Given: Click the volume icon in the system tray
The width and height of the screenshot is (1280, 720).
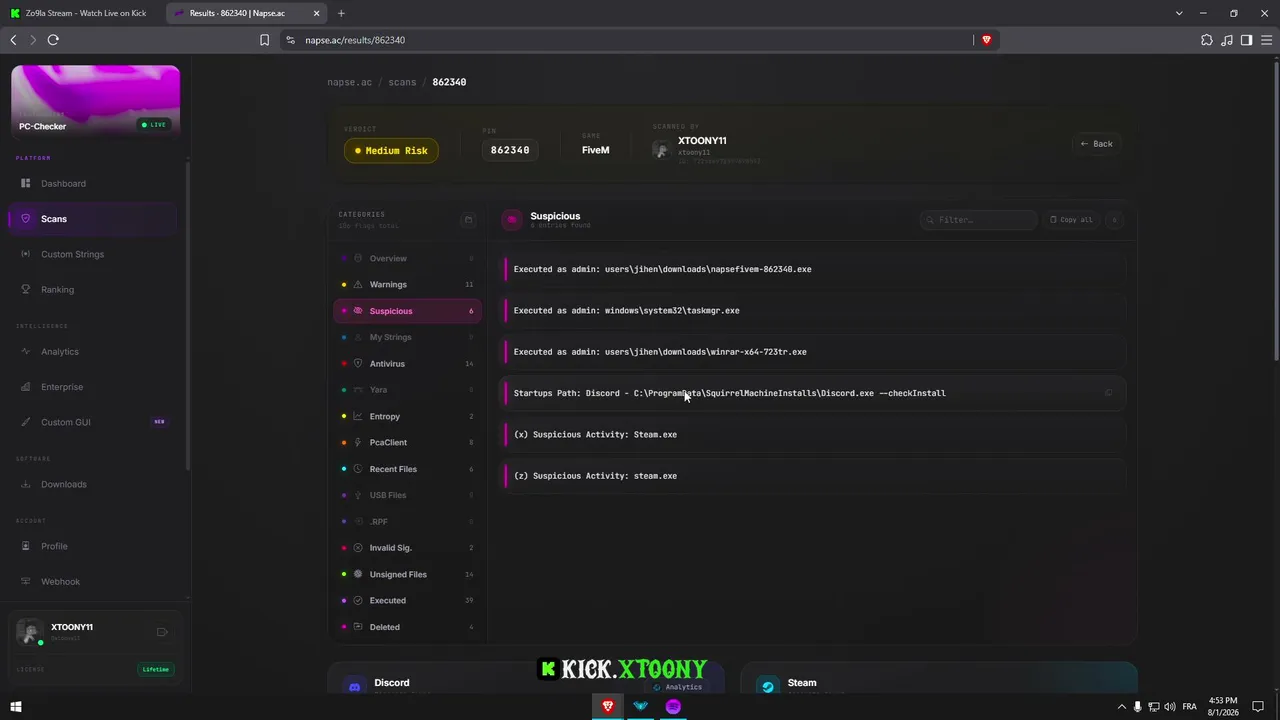Looking at the screenshot, I should coord(1170,707).
